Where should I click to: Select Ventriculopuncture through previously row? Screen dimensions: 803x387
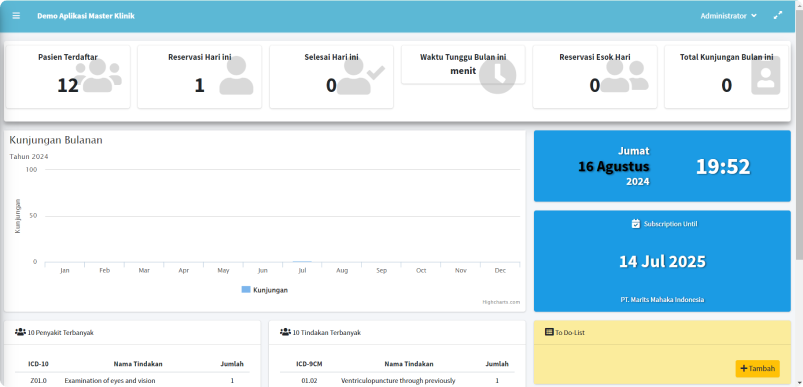point(398,380)
